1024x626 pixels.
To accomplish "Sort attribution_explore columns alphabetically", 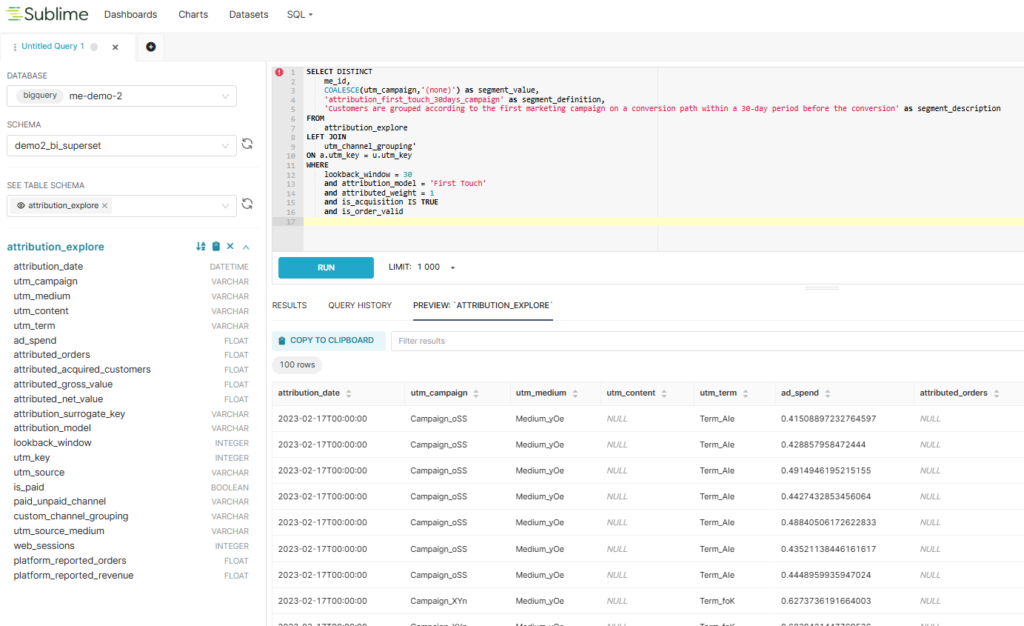I will point(201,247).
